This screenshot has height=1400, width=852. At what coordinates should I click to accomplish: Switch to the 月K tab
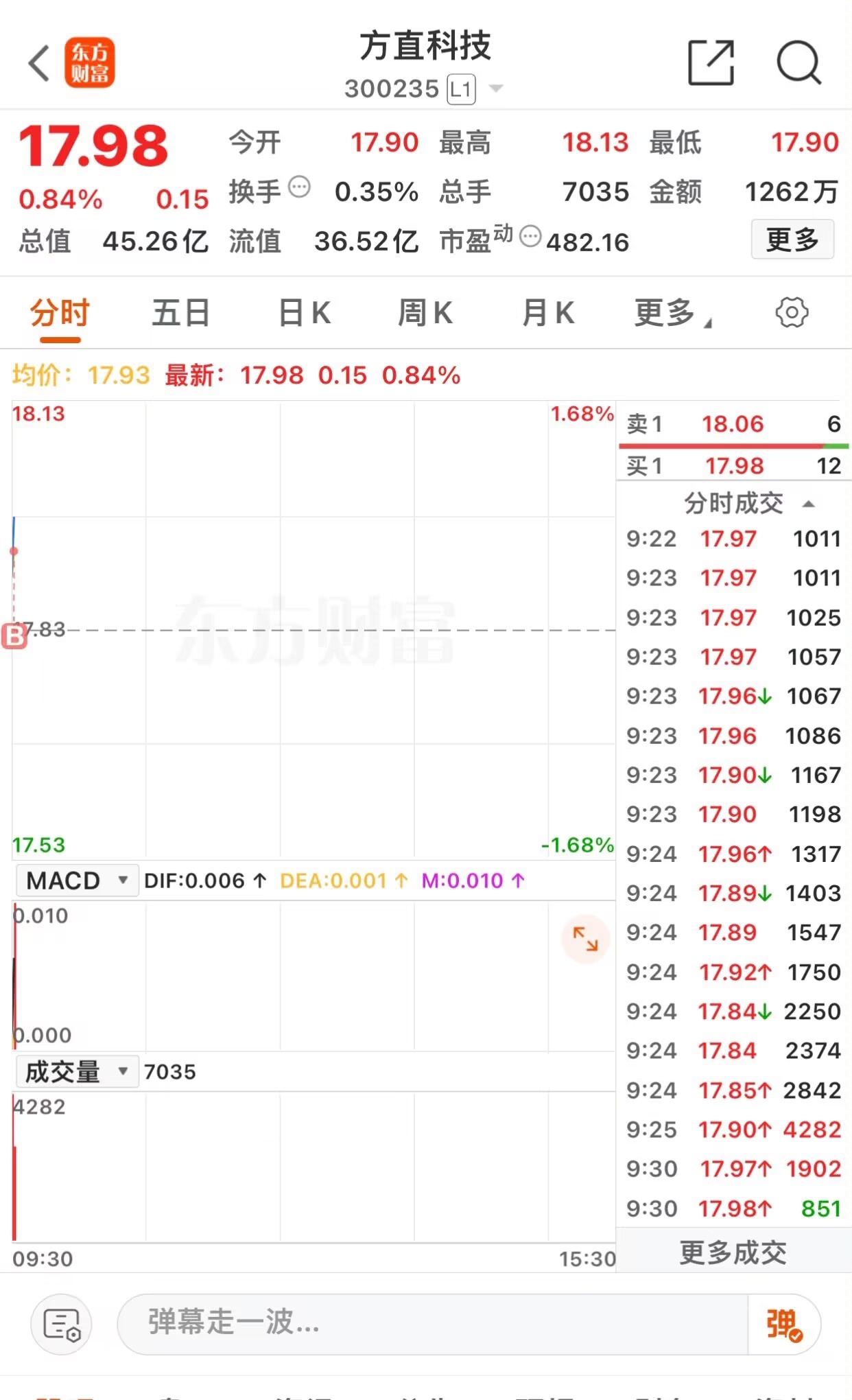coord(547,313)
